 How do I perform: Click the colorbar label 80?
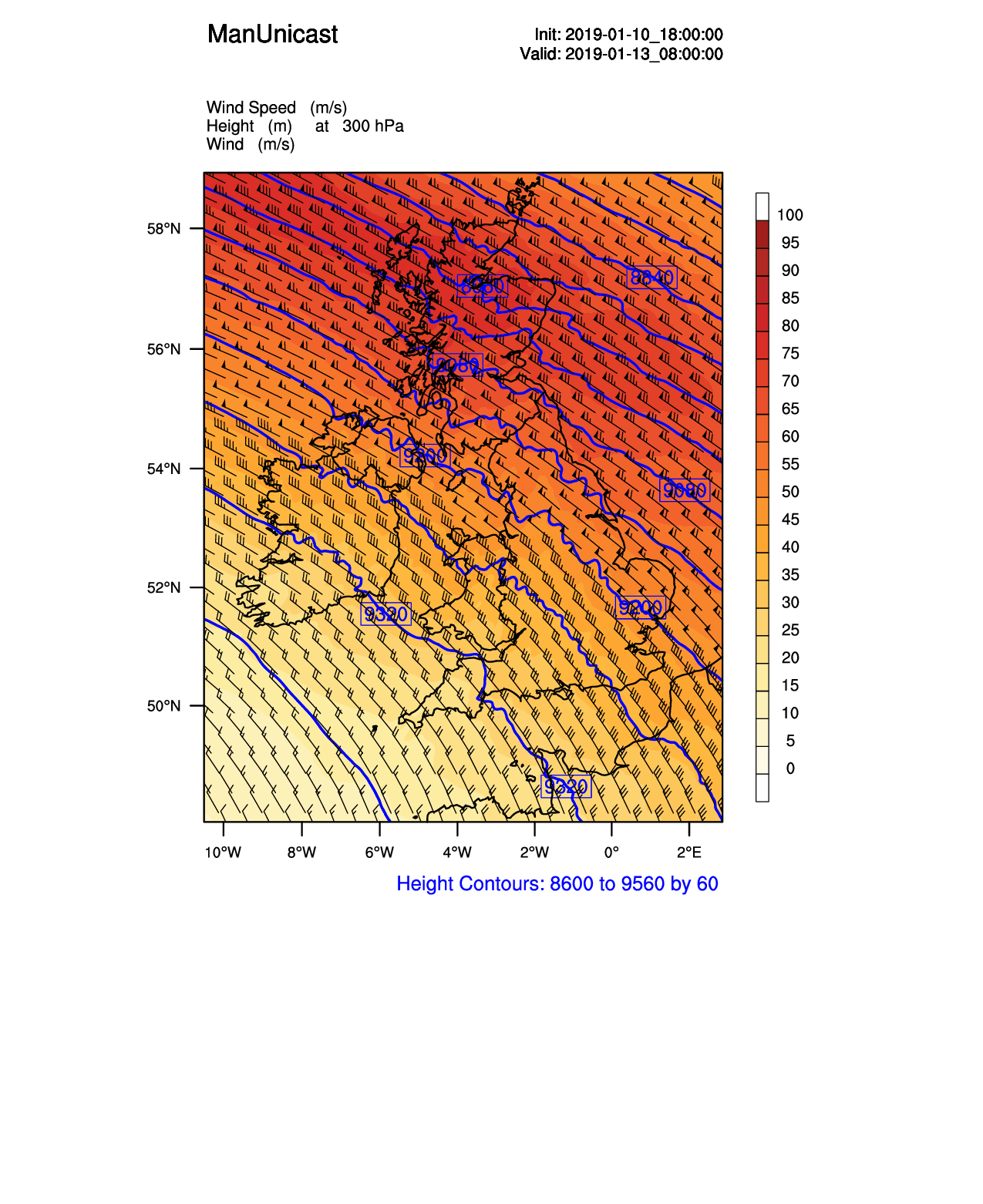790,326
